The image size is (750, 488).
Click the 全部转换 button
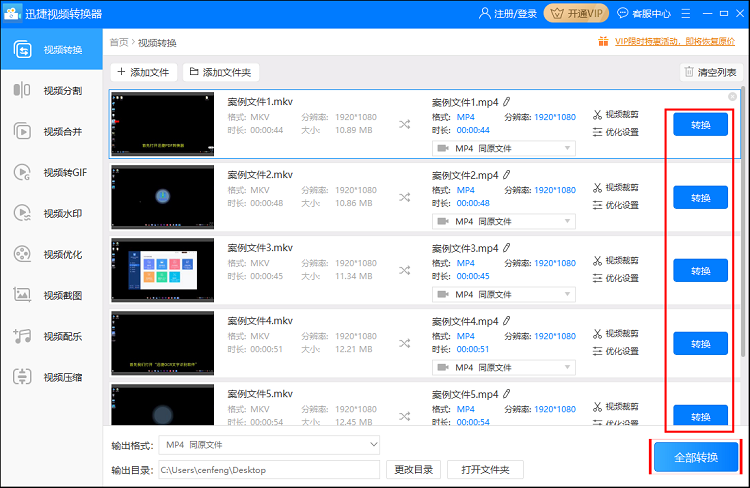695,457
